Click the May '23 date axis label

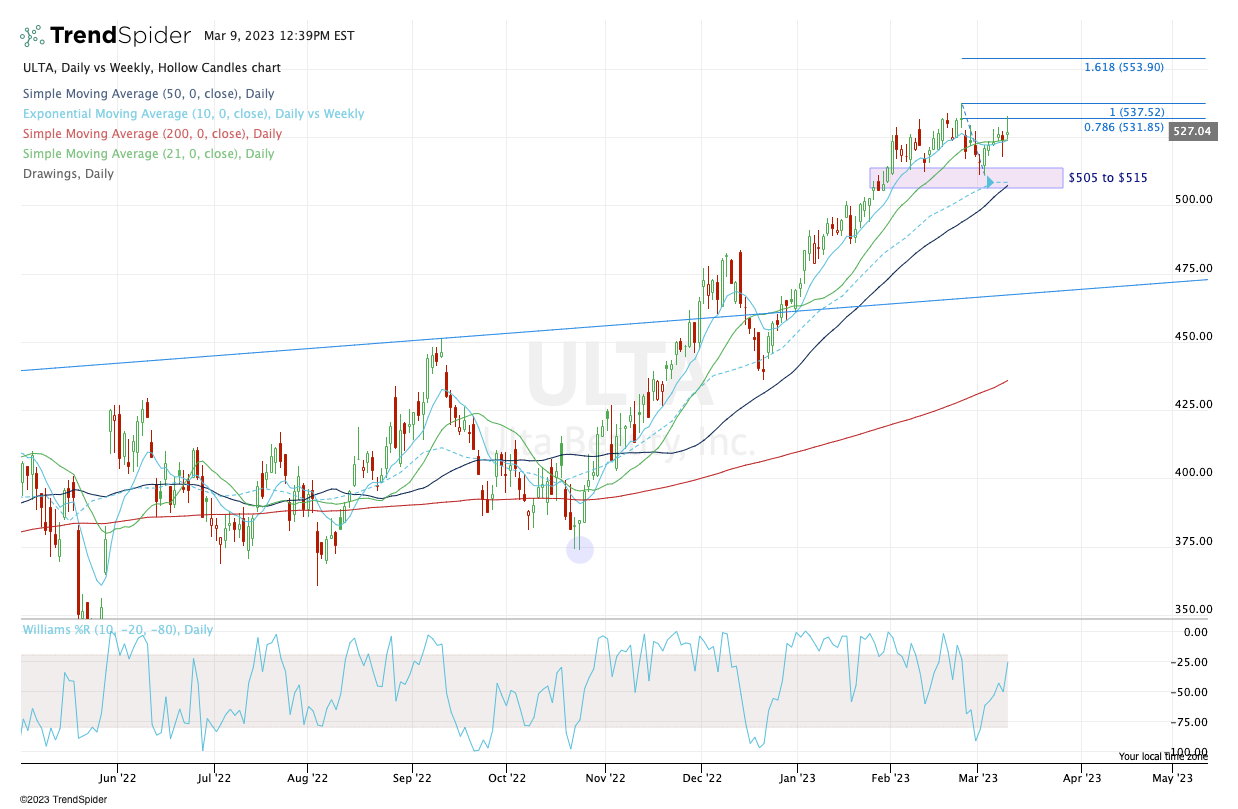point(1172,776)
